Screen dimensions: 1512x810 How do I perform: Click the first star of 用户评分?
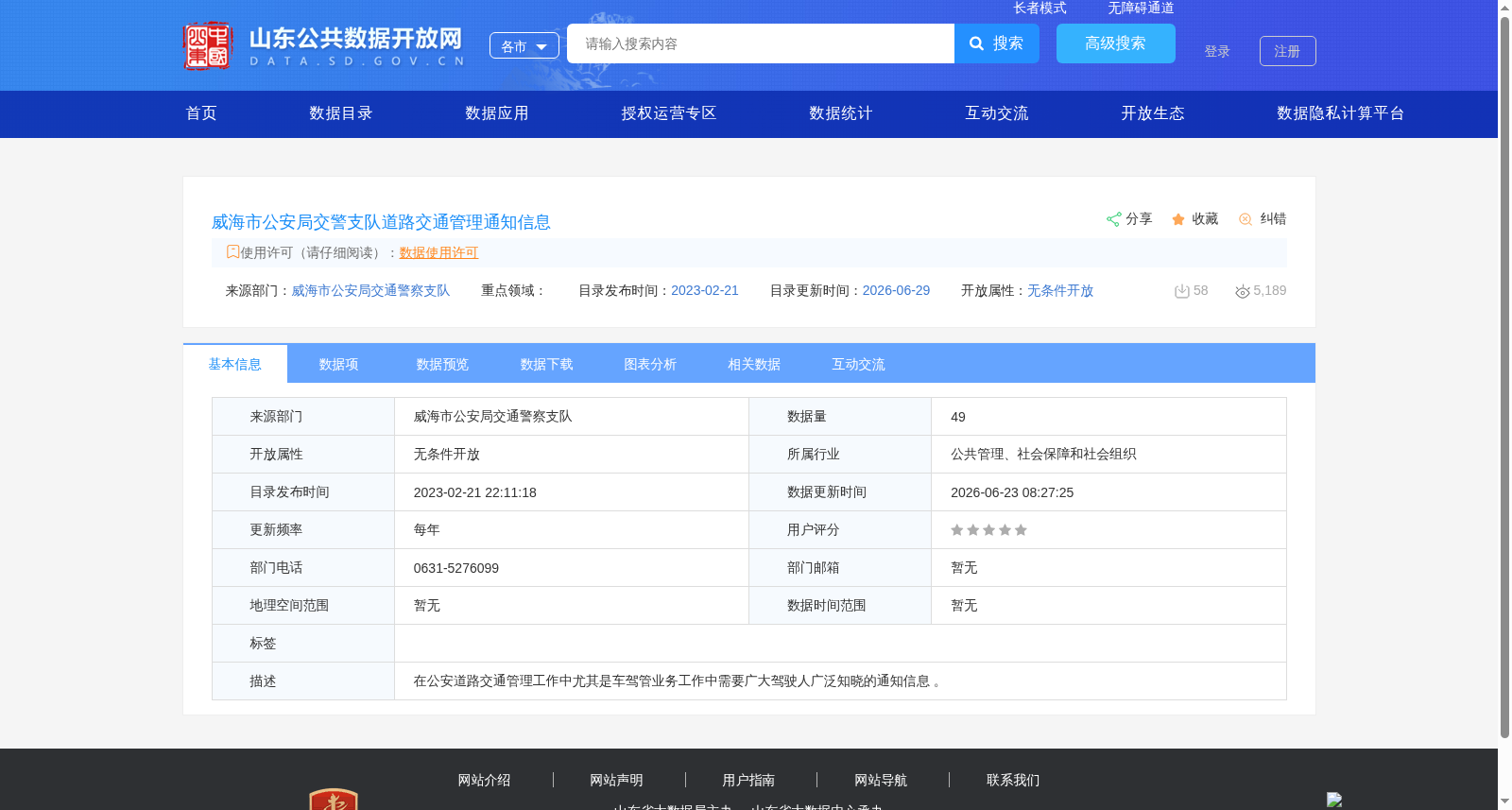click(x=957, y=530)
